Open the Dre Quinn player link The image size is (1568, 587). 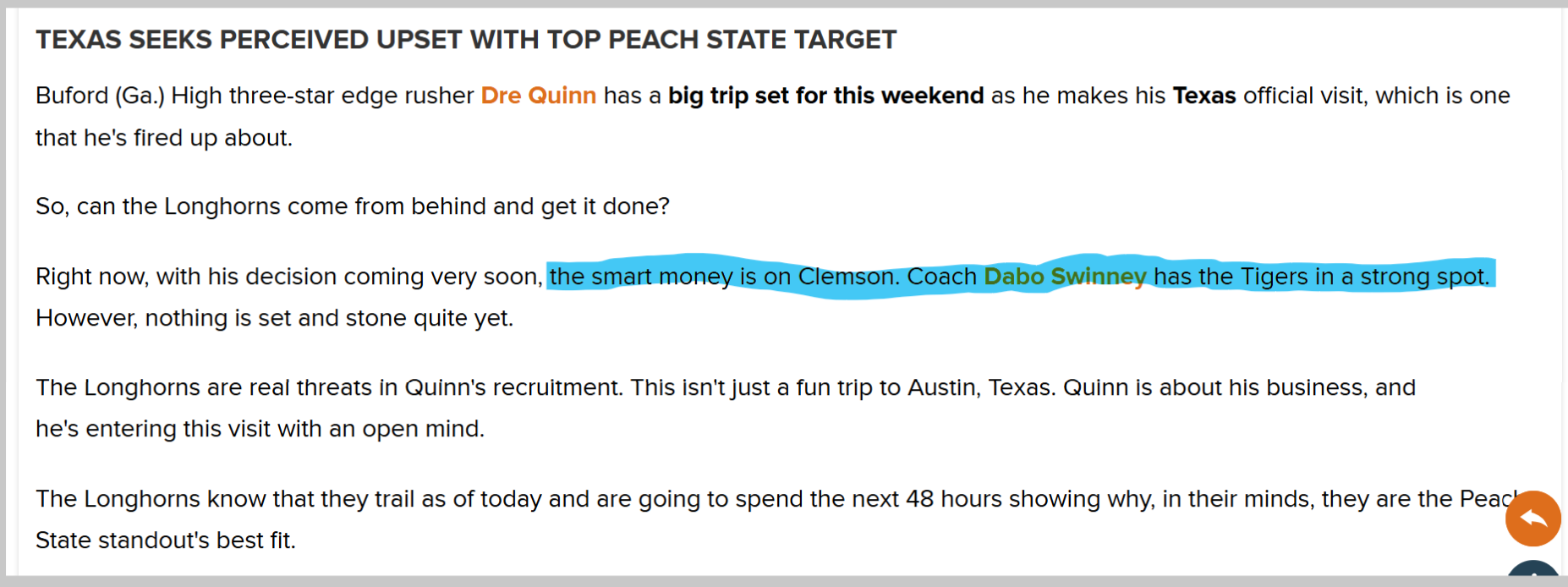539,96
